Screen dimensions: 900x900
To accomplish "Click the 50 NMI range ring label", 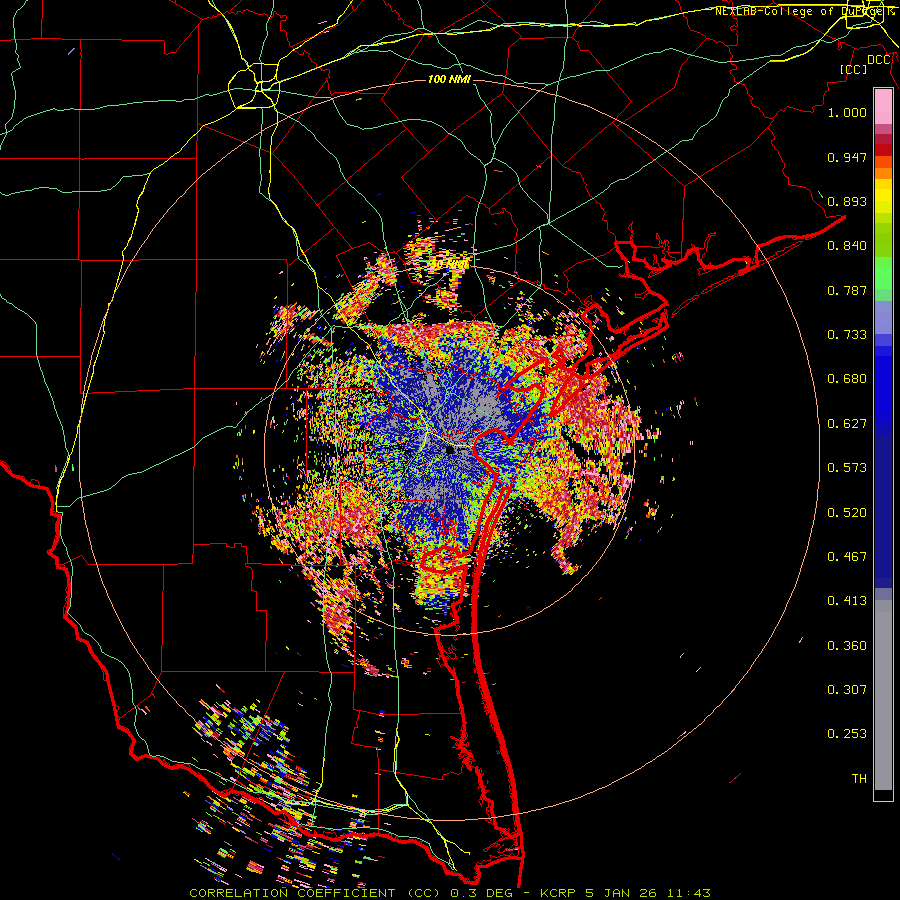I will pyautogui.click(x=451, y=264).
